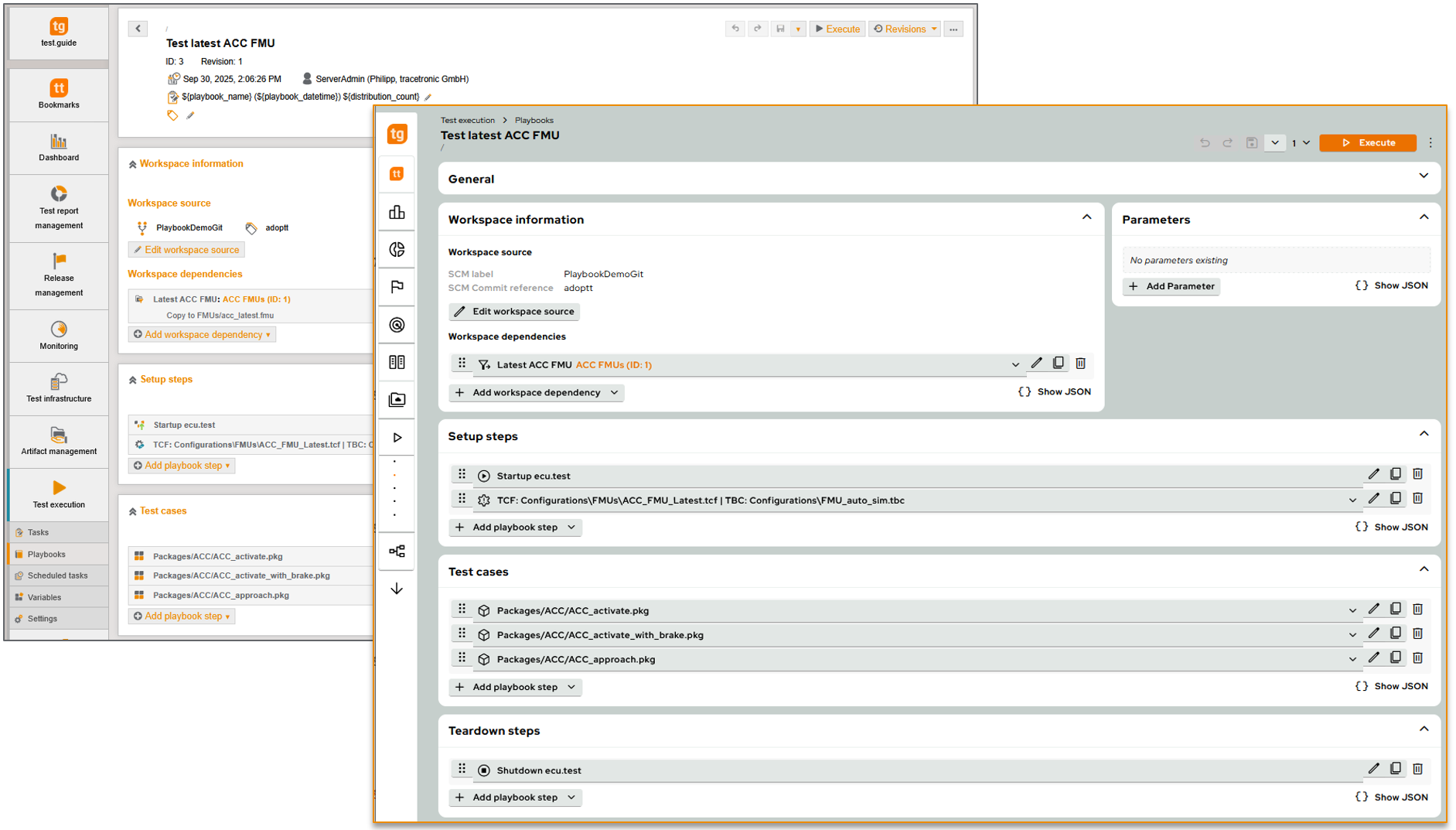Screen dimensions: 1456x830
Task: Click the pencil icon on Startup ecu.test
Action: point(1374,474)
